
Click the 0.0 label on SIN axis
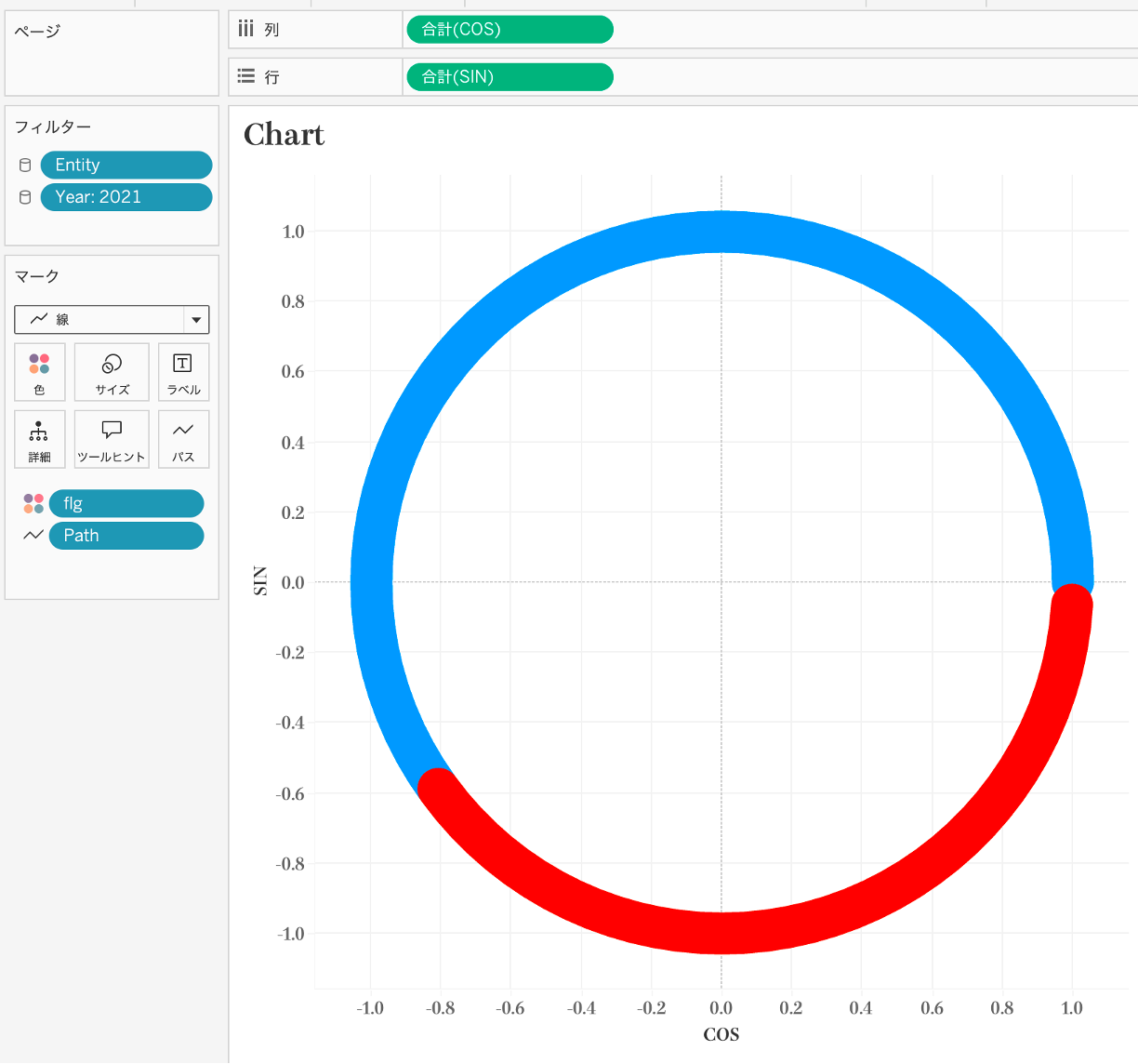click(293, 582)
